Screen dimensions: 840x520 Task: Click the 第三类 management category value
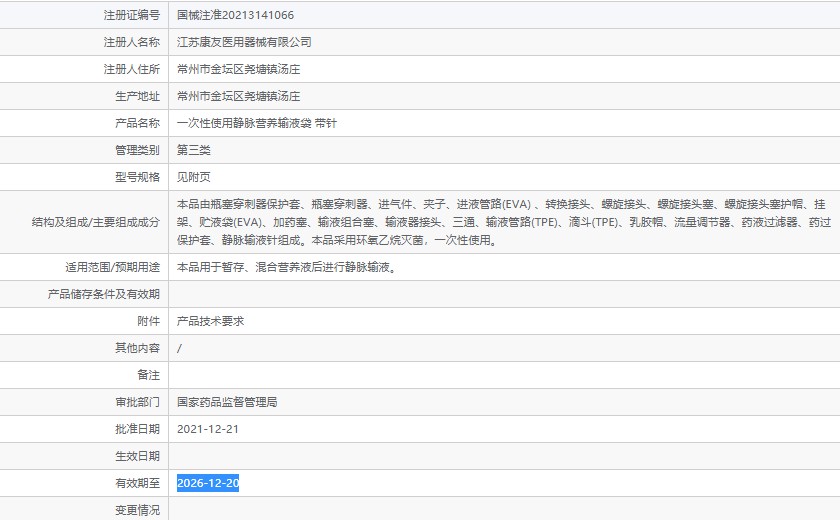click(x=194, y=150)
